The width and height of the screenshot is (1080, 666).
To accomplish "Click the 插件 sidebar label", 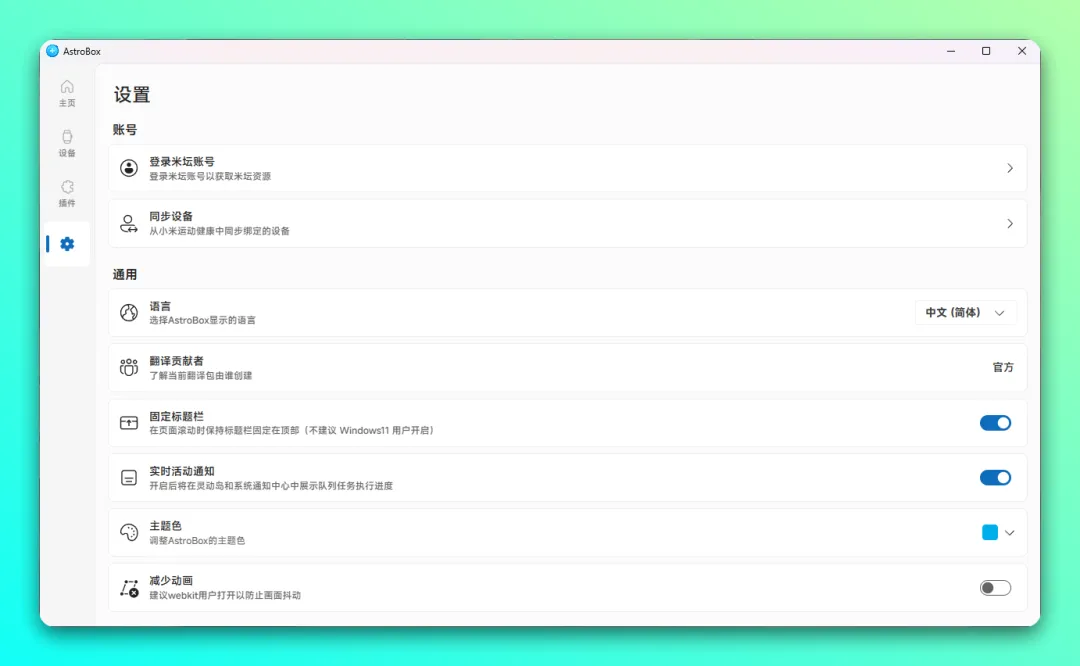I will click(x=67, y=203).
